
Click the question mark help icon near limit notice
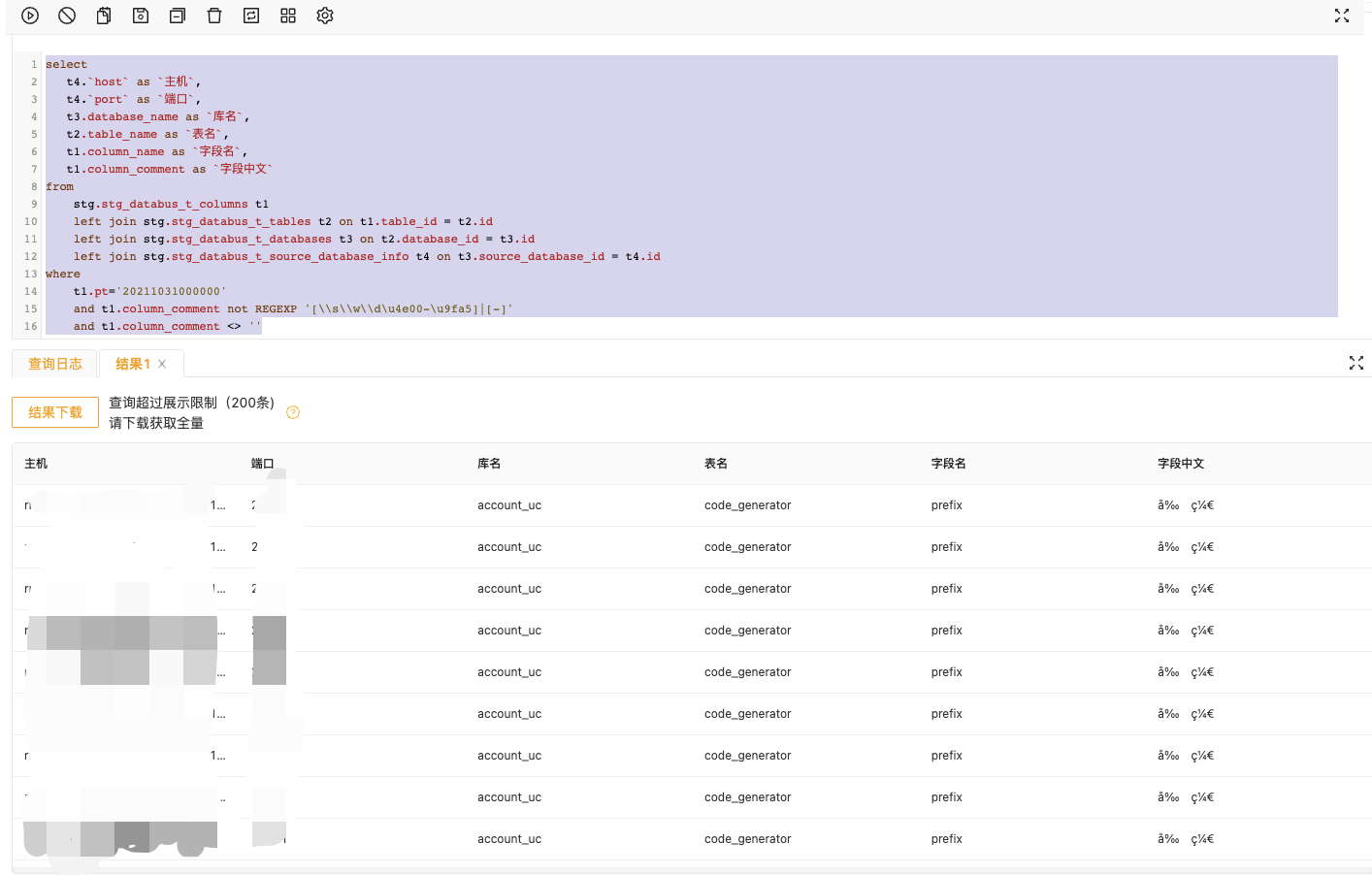tap(293, 412)
